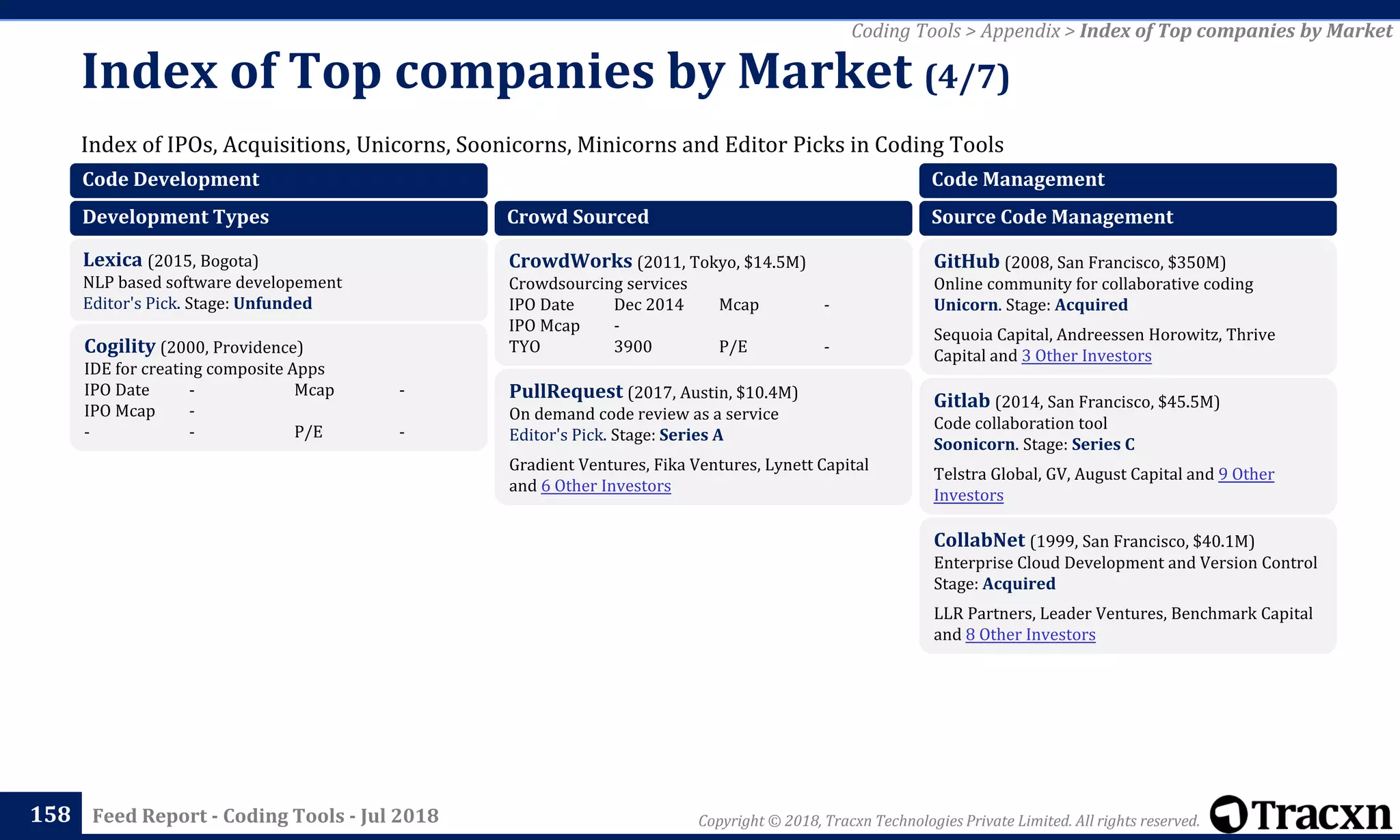Select the Code Development header

[278, 180]
